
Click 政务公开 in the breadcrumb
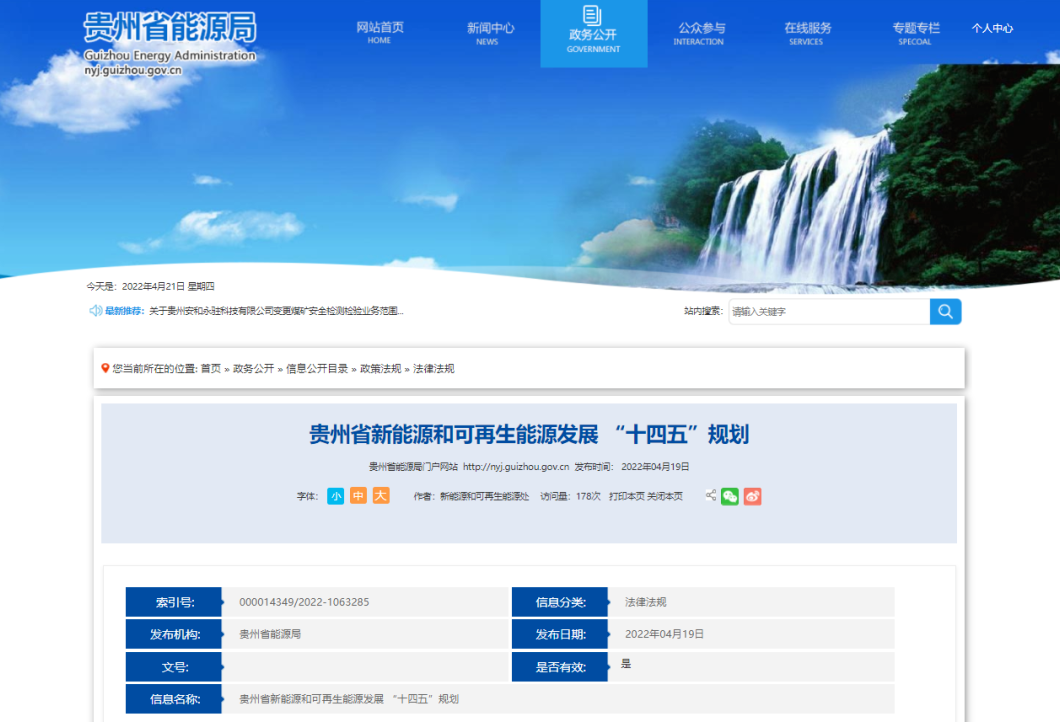tap(254, 368)
